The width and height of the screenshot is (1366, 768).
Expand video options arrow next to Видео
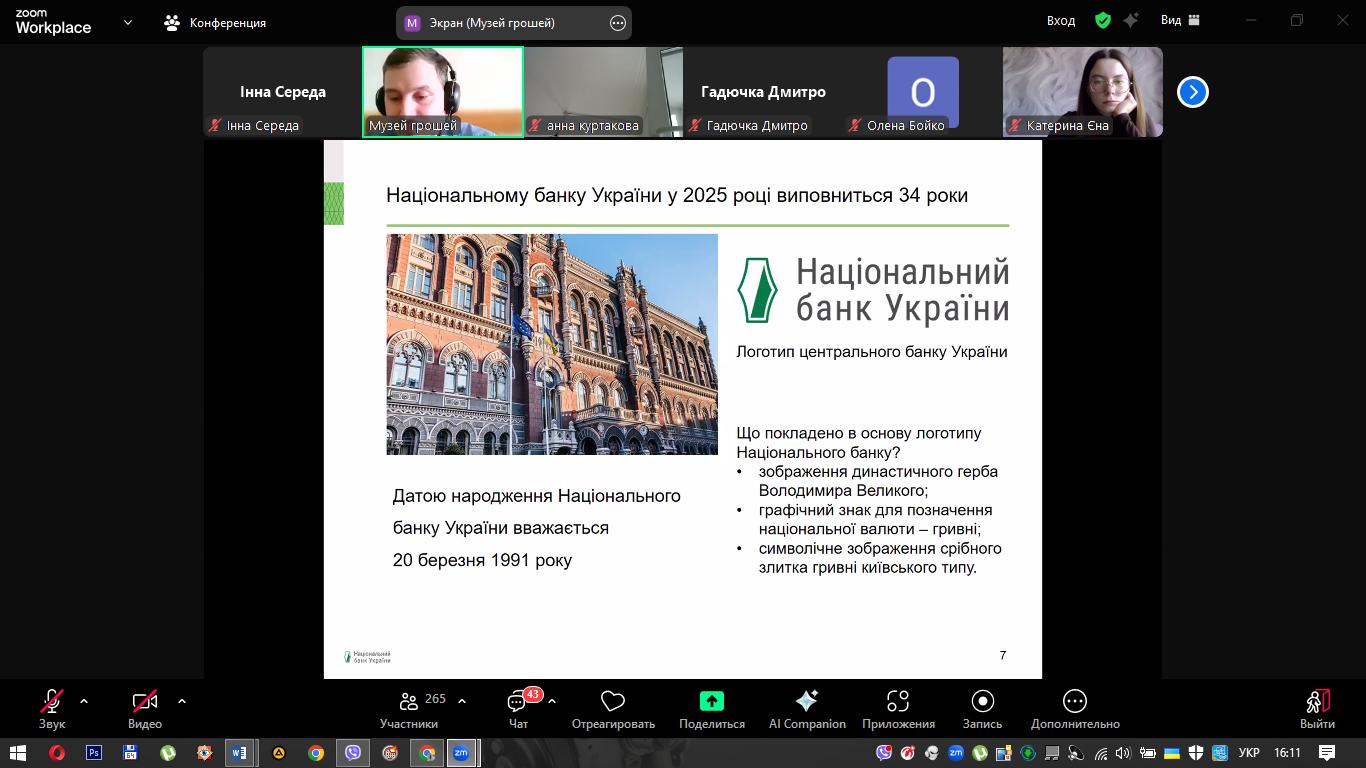(x=181, y=701)
